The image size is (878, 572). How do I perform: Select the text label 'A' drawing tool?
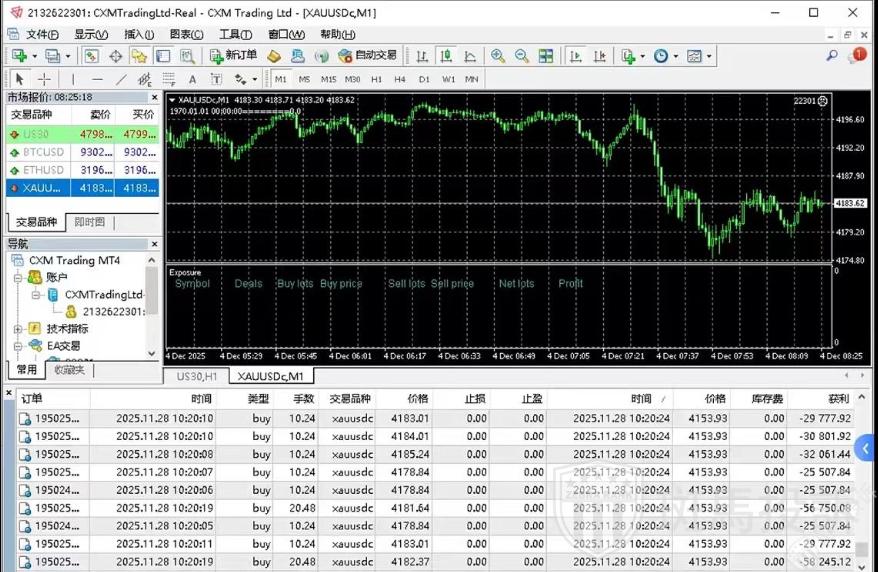click(x=193, y=79)
